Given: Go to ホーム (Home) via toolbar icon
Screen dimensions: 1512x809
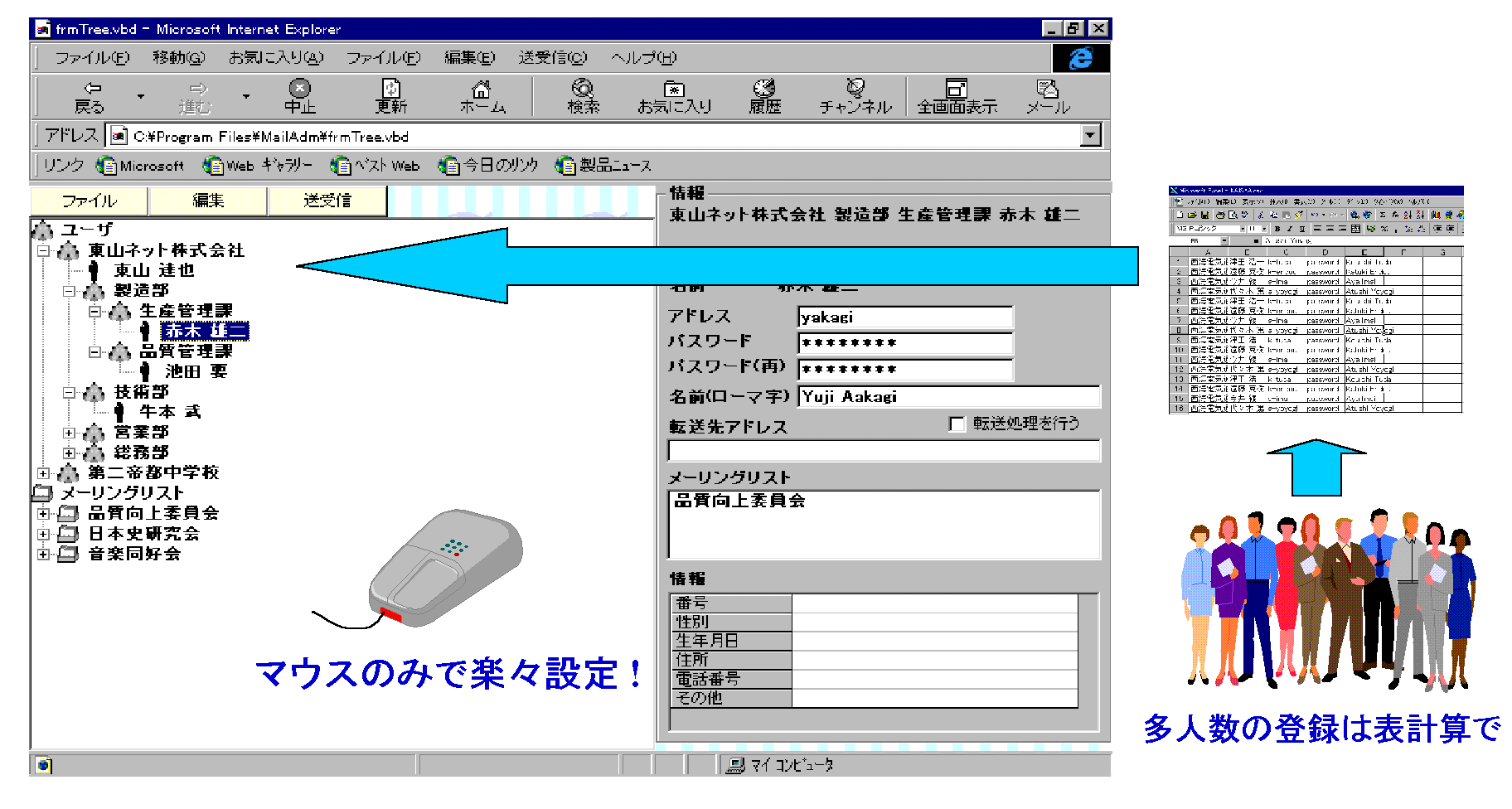Looking at the screenshot, I should [482, 95].
